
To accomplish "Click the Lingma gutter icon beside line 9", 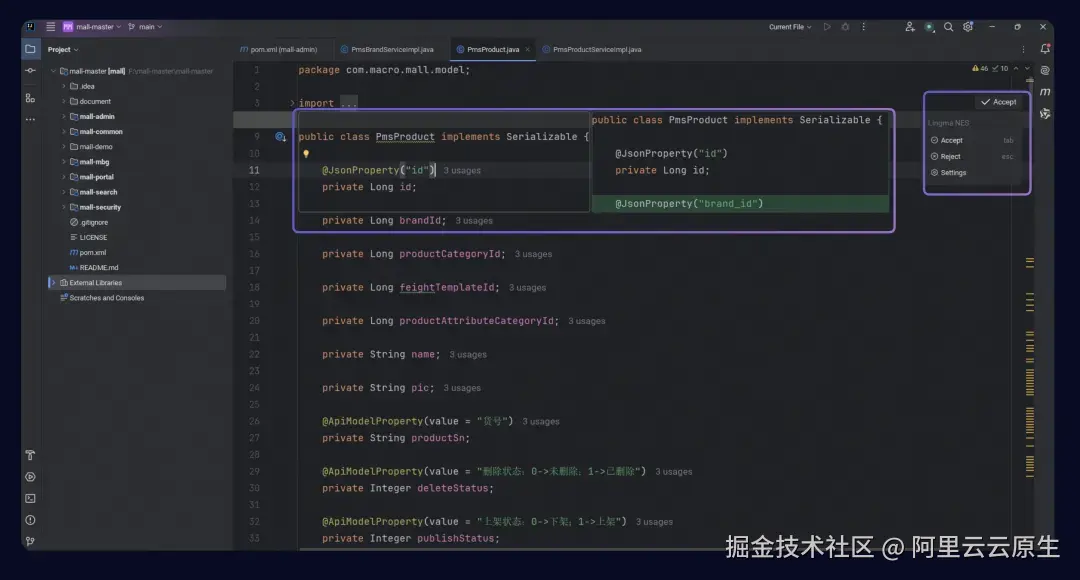I will pos(281,136).
